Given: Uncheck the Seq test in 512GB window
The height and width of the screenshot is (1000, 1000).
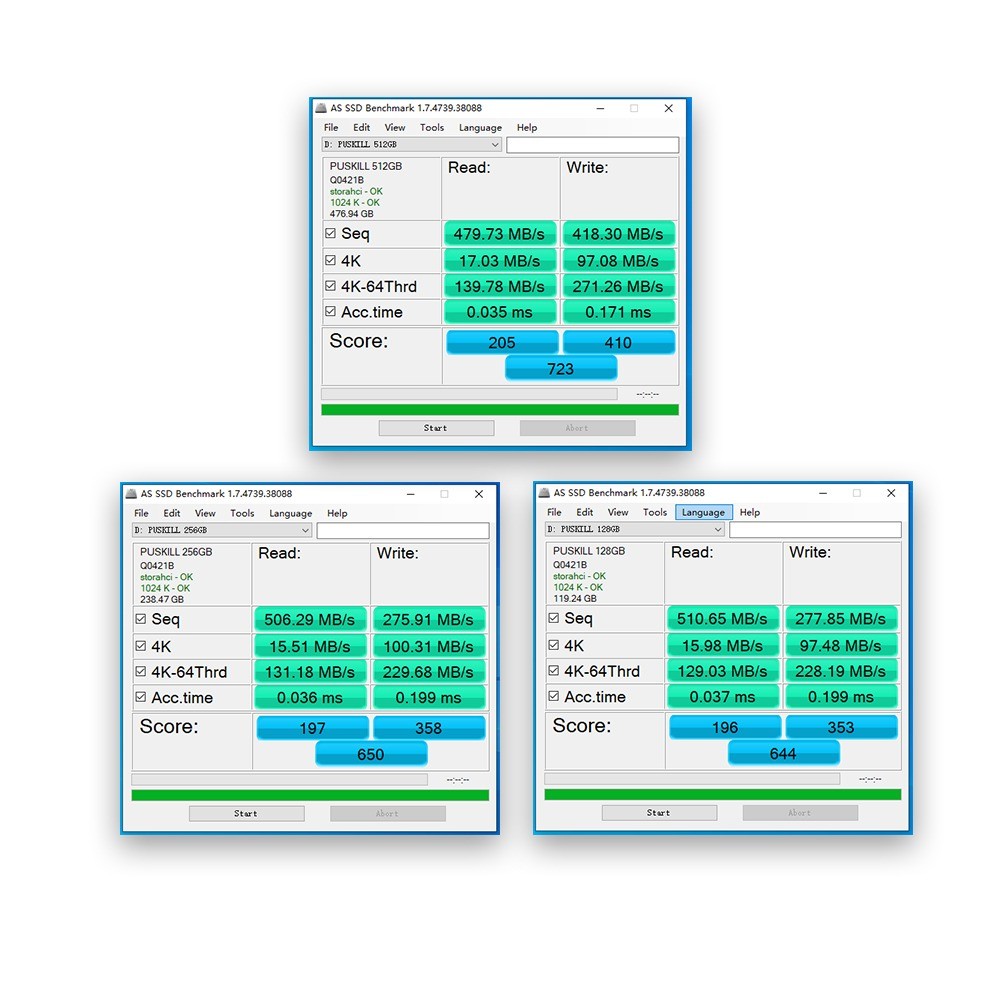Looking at the screenshot, I should [x=331, y=233].
